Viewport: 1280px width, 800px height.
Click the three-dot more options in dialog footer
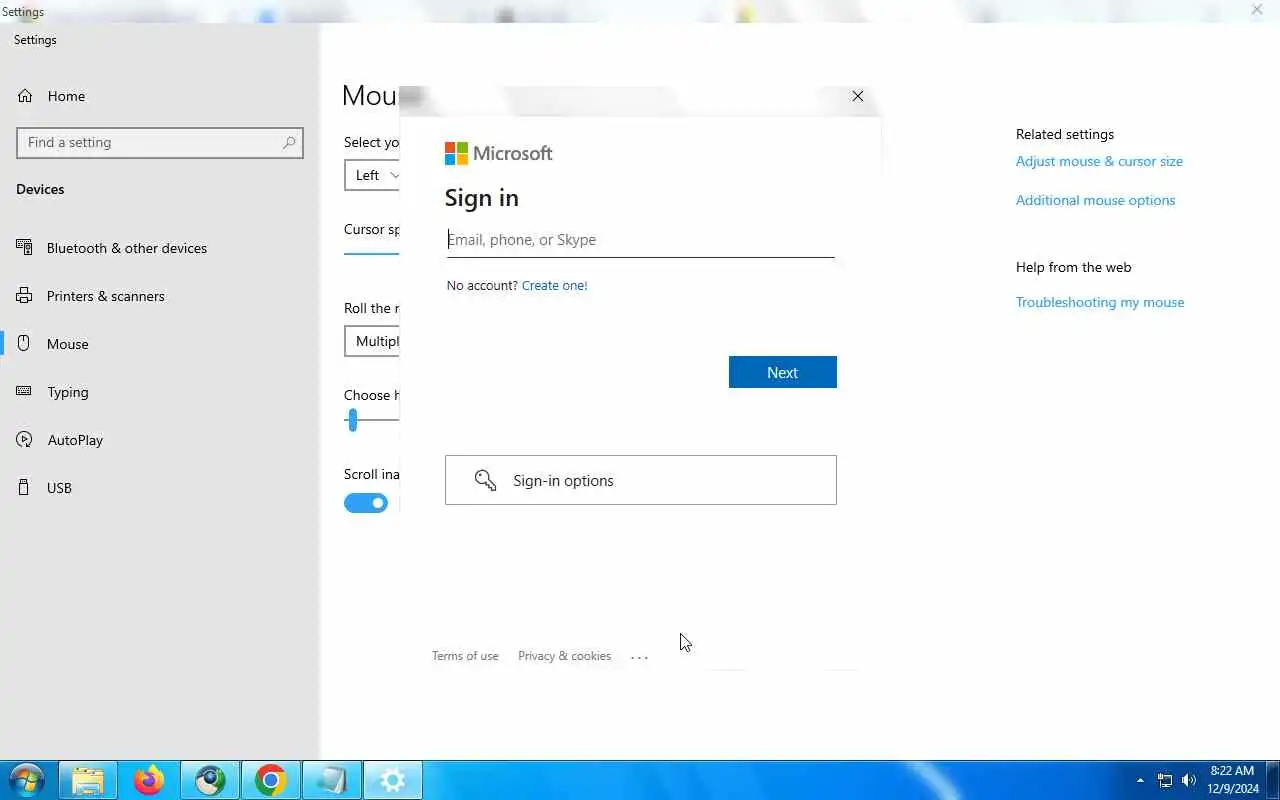[640, 657]
